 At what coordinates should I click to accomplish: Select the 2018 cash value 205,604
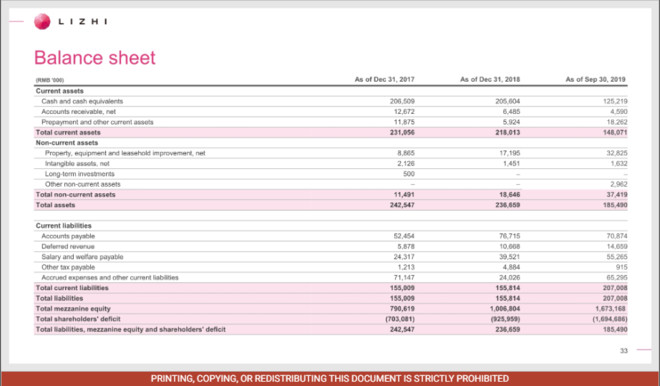[508, 101]
